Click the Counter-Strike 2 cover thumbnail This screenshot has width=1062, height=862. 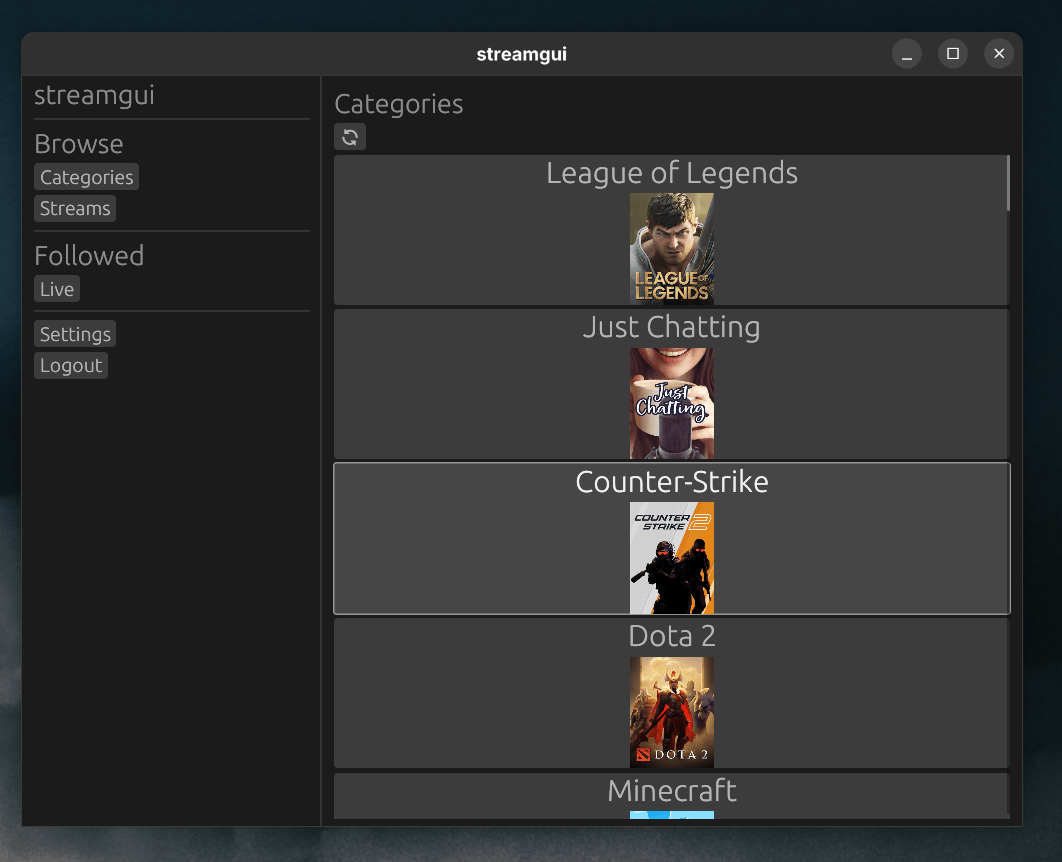(x=671, y=557)
